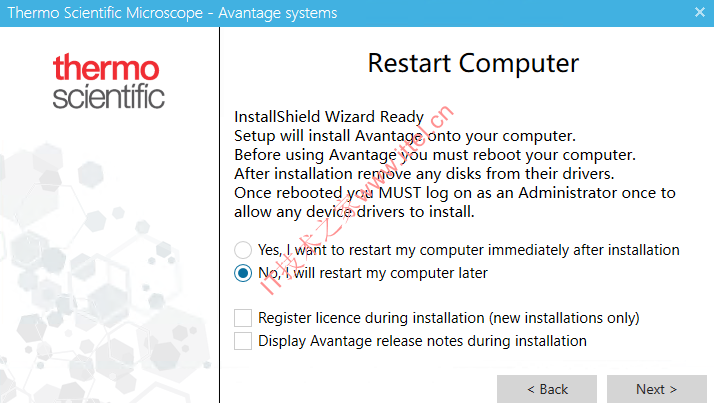This screenshot has width=714, height=403.
Task: Click the window title 'Thermo Scientific Microscope - Avantage systems'
Action: click(172, 13)
